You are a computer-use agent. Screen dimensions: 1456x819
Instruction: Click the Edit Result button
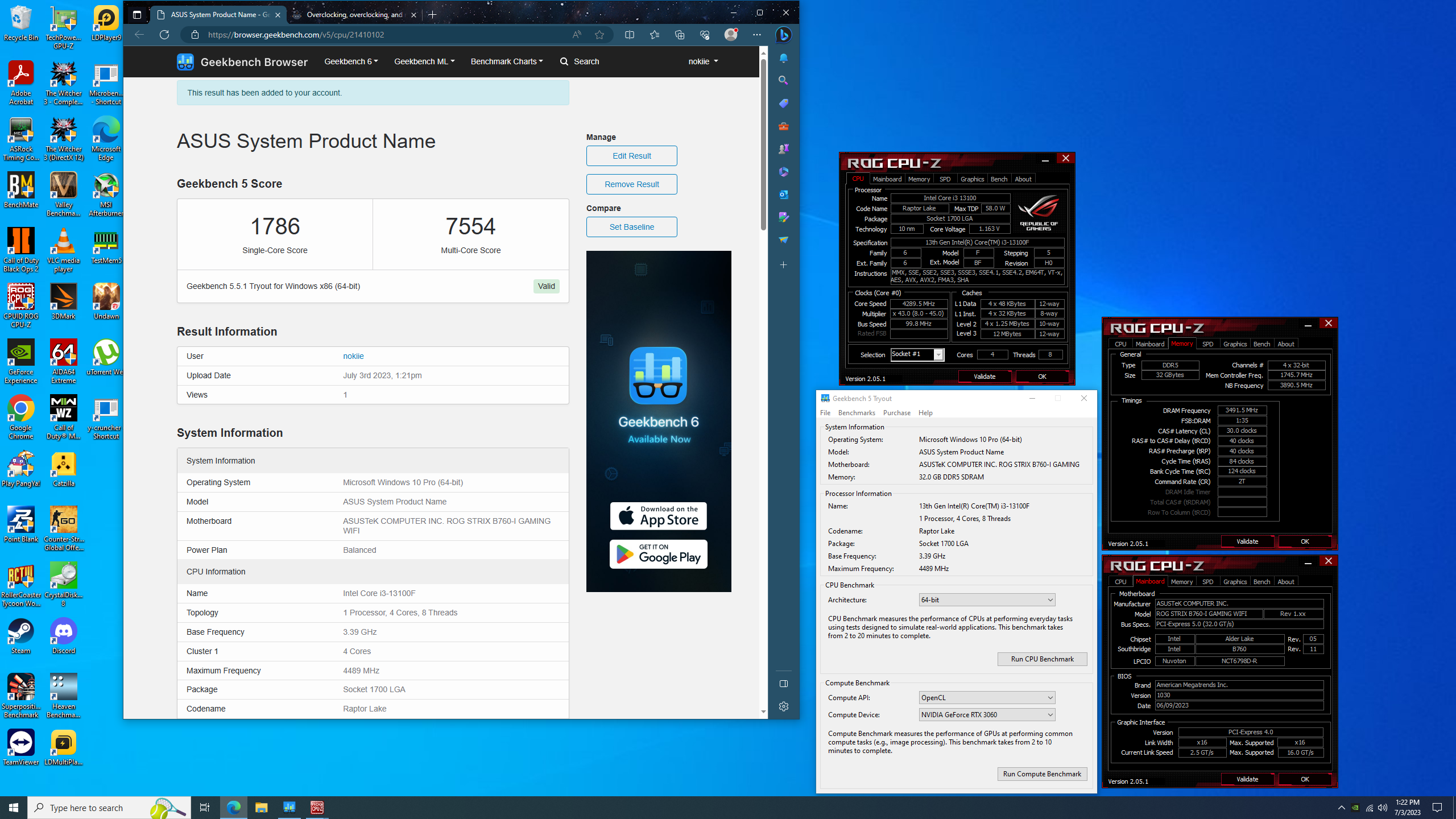coord(631,156)
